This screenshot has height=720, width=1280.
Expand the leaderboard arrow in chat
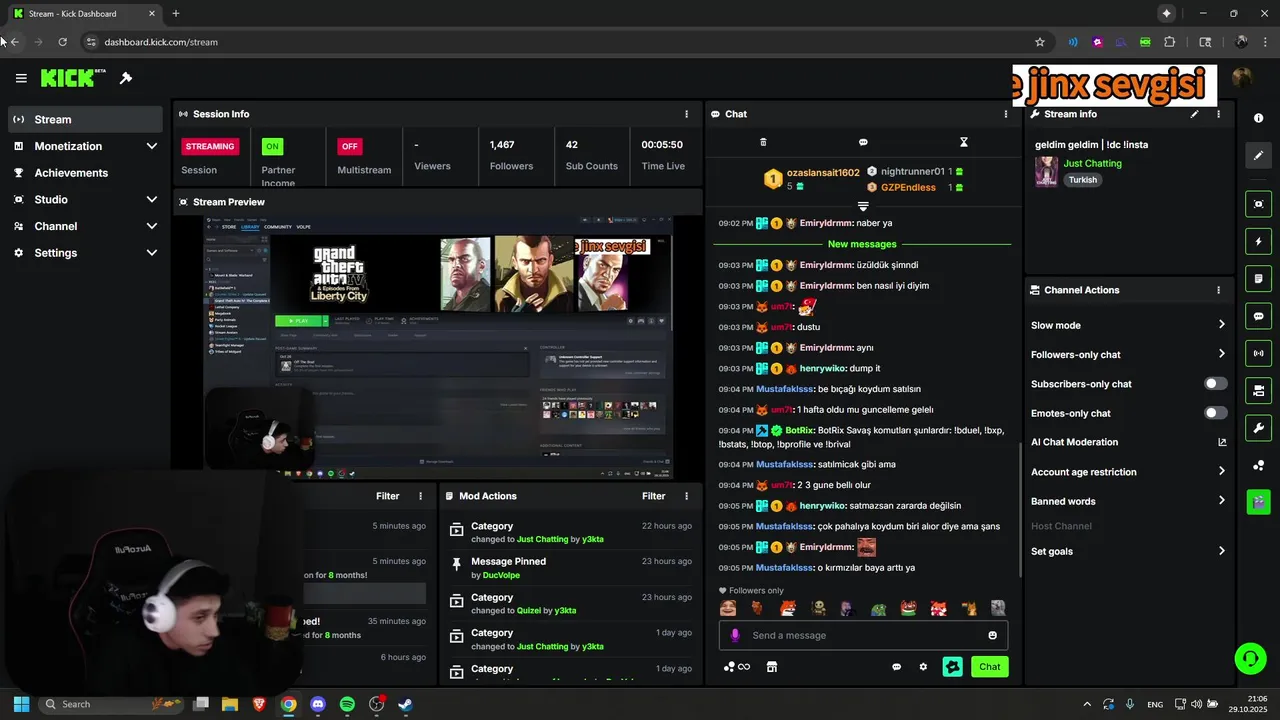tap(863, 206)
